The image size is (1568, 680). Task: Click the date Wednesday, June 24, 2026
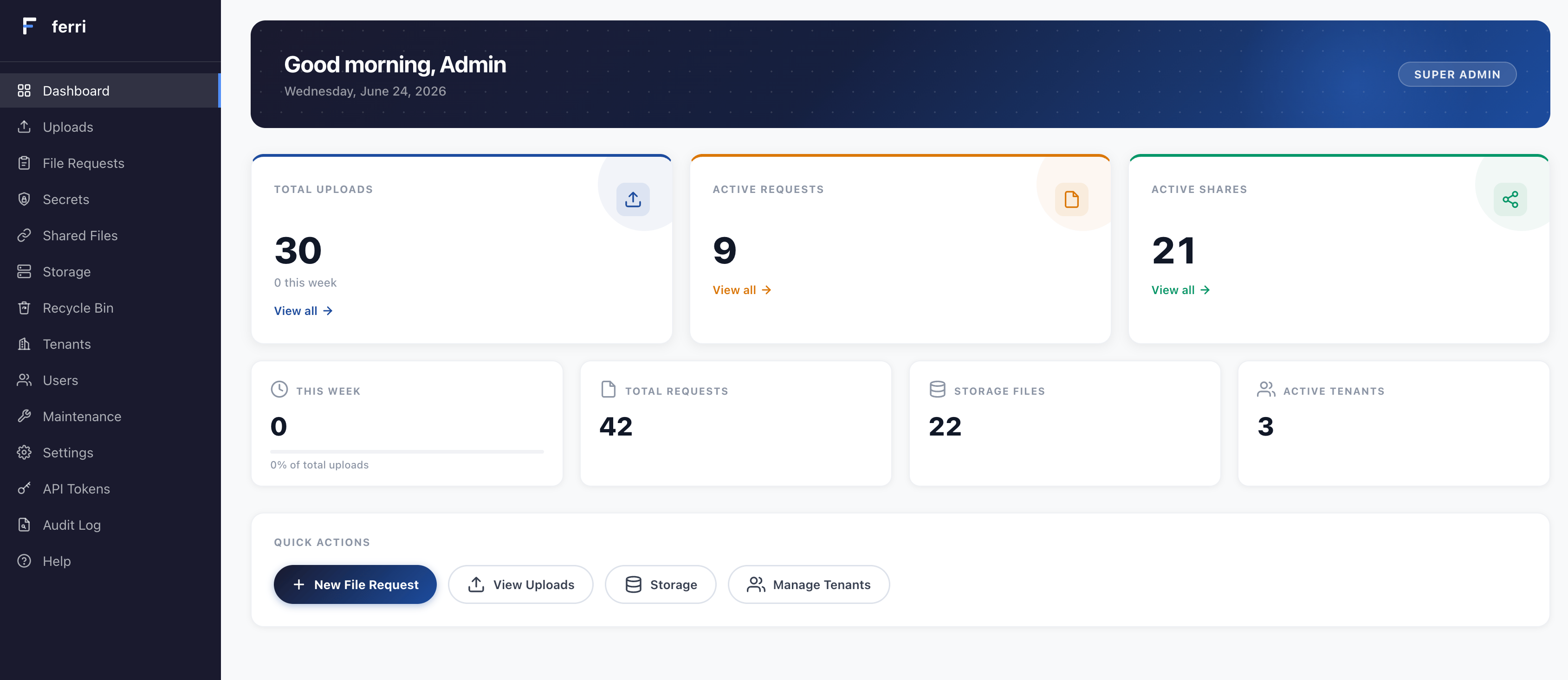click(365, 91)
